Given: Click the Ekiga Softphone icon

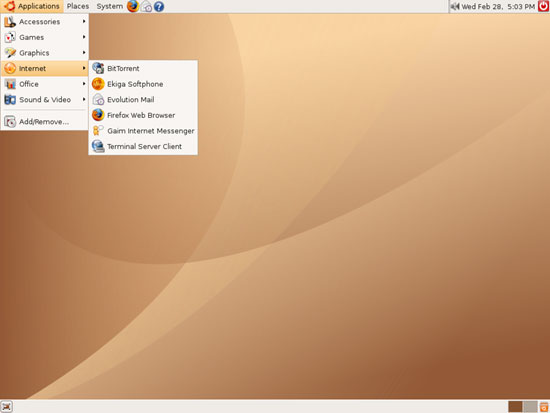Looking at the screenshot, I should click(x=98, y=84).
